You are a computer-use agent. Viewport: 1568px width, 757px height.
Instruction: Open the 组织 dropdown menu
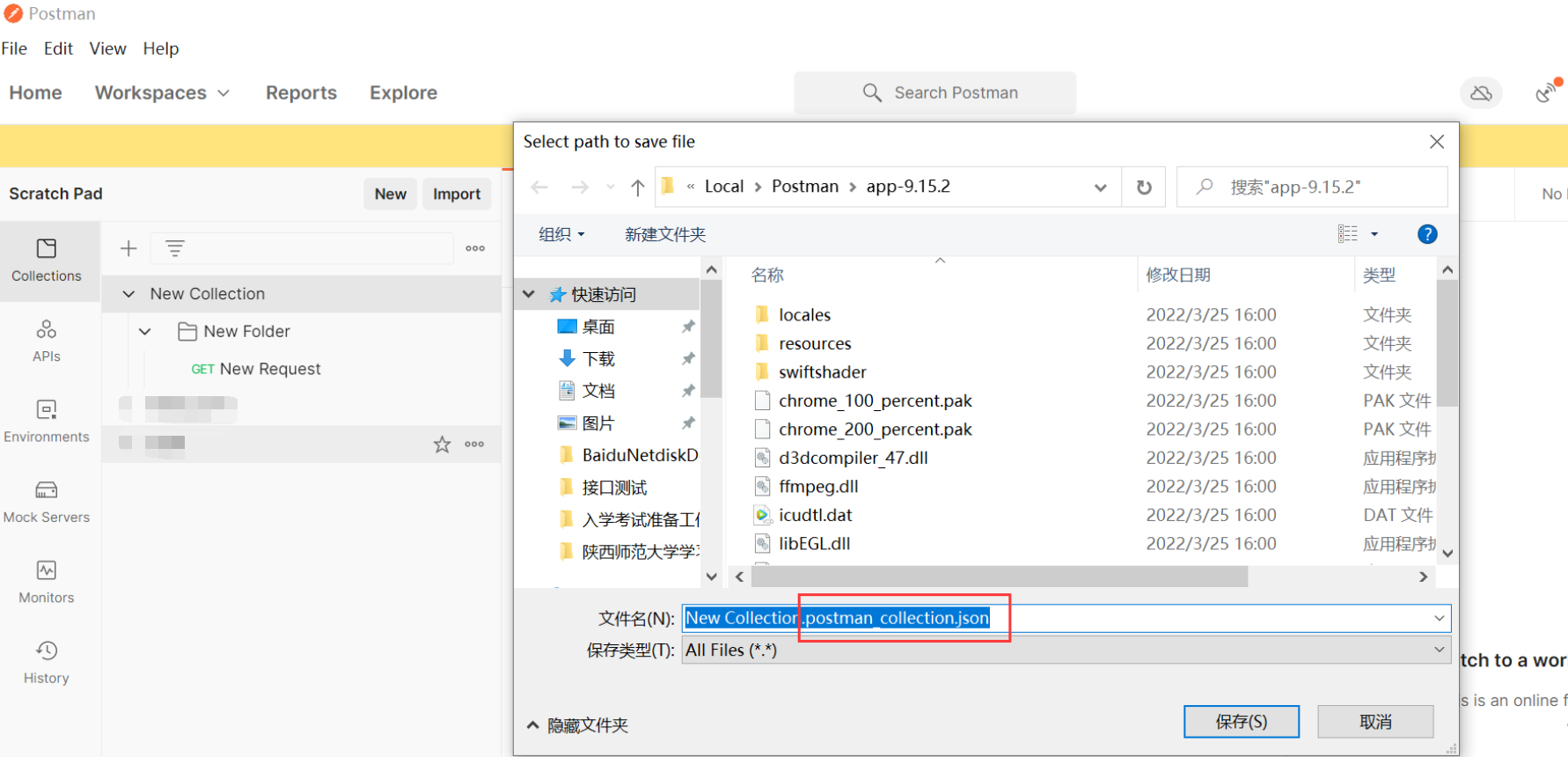coord(561,234)
